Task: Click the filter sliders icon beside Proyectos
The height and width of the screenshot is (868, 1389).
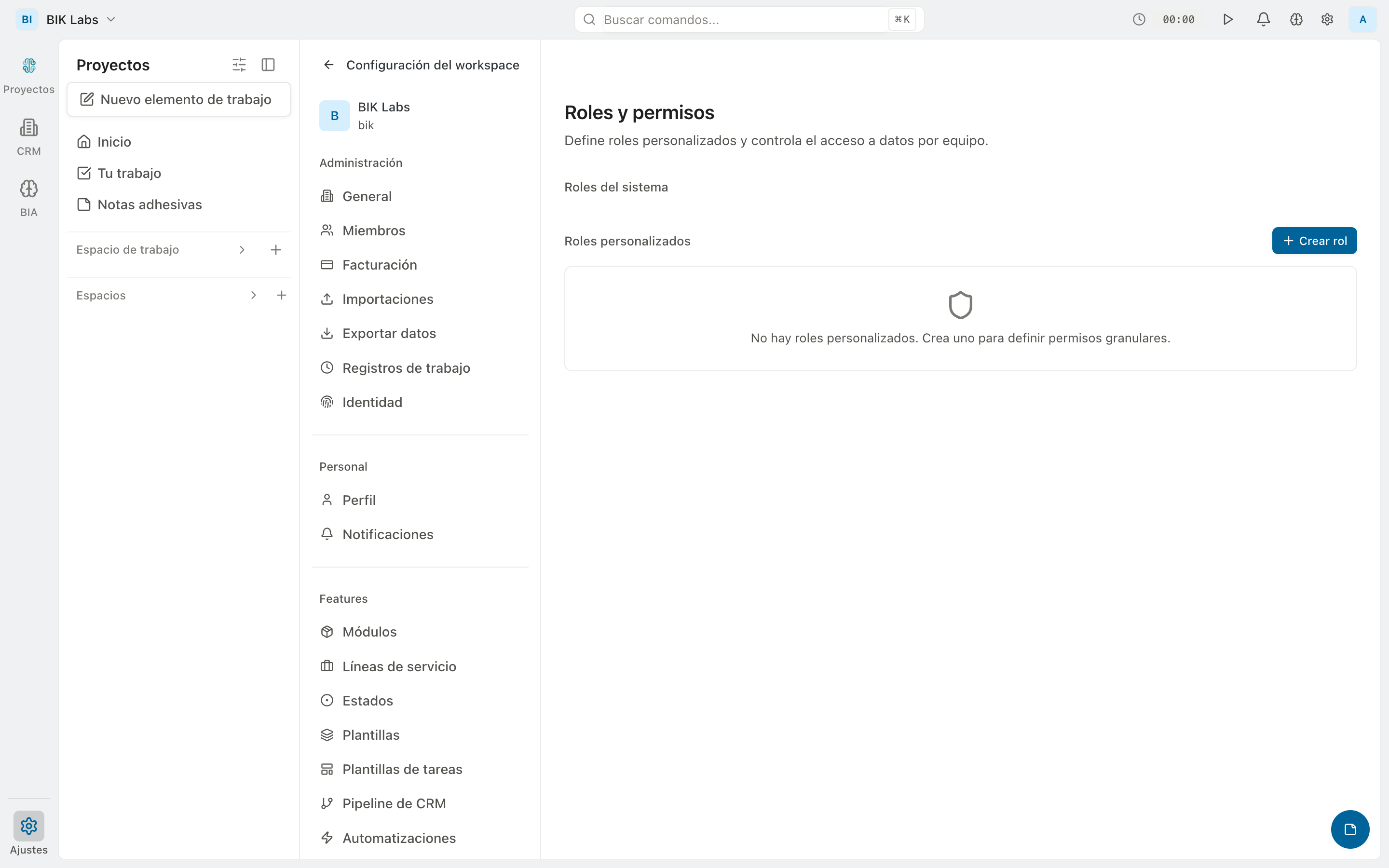Action: click(x=239, y=65)
